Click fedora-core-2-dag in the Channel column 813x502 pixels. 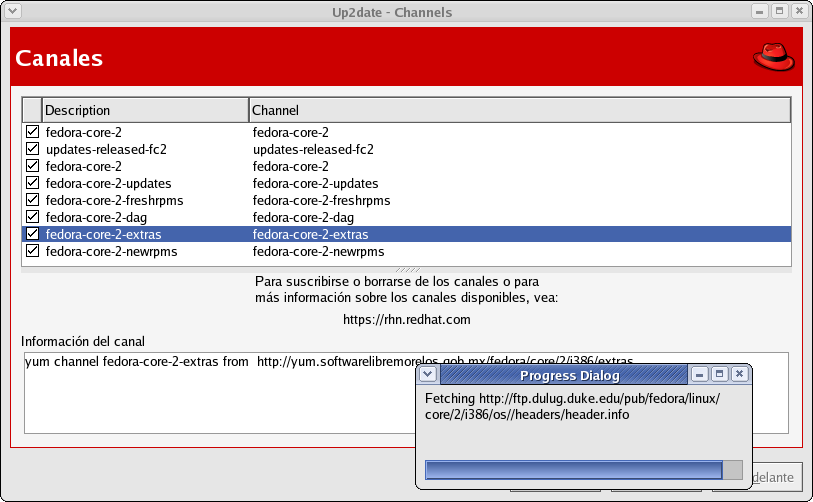click(x=303, y=218)
